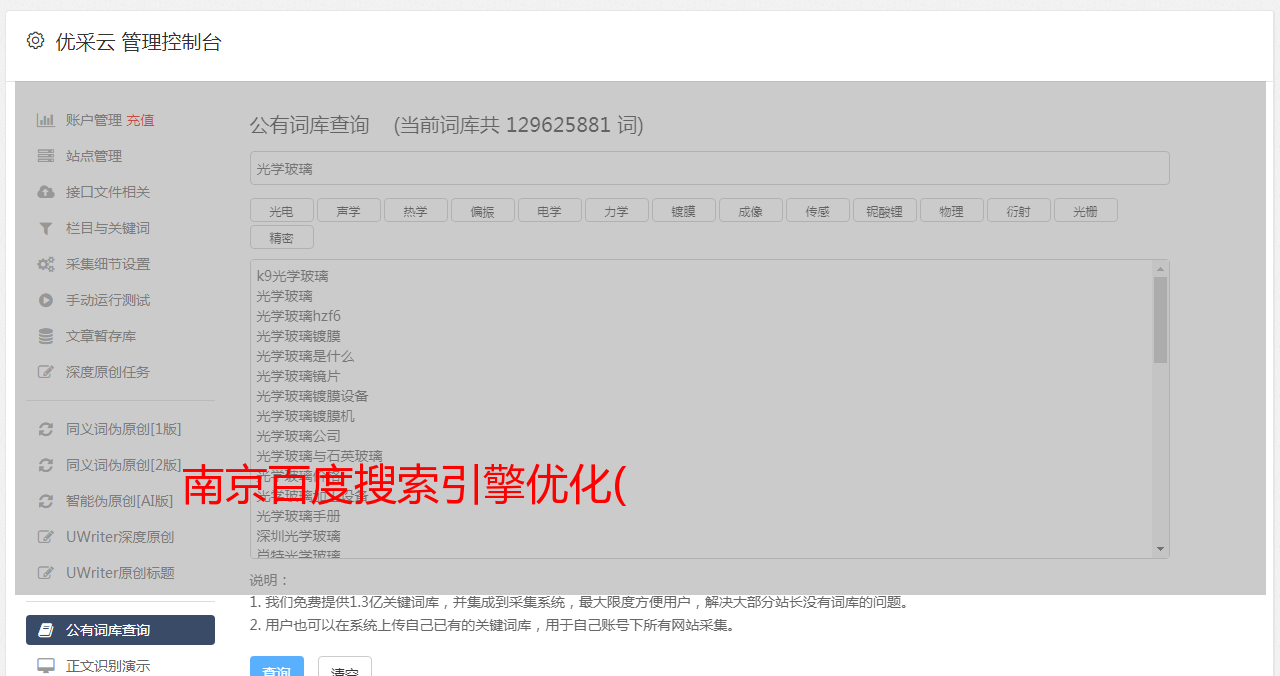
Task: Click the edit icon for 深度原创任务
Action: (46, 372)
